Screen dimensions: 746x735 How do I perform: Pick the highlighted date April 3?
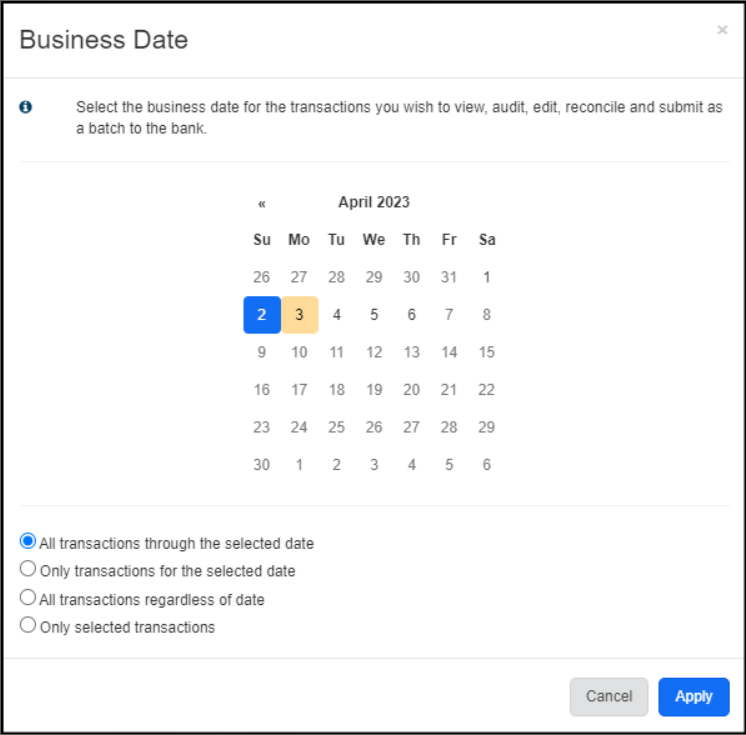click(x=299, y=314)
